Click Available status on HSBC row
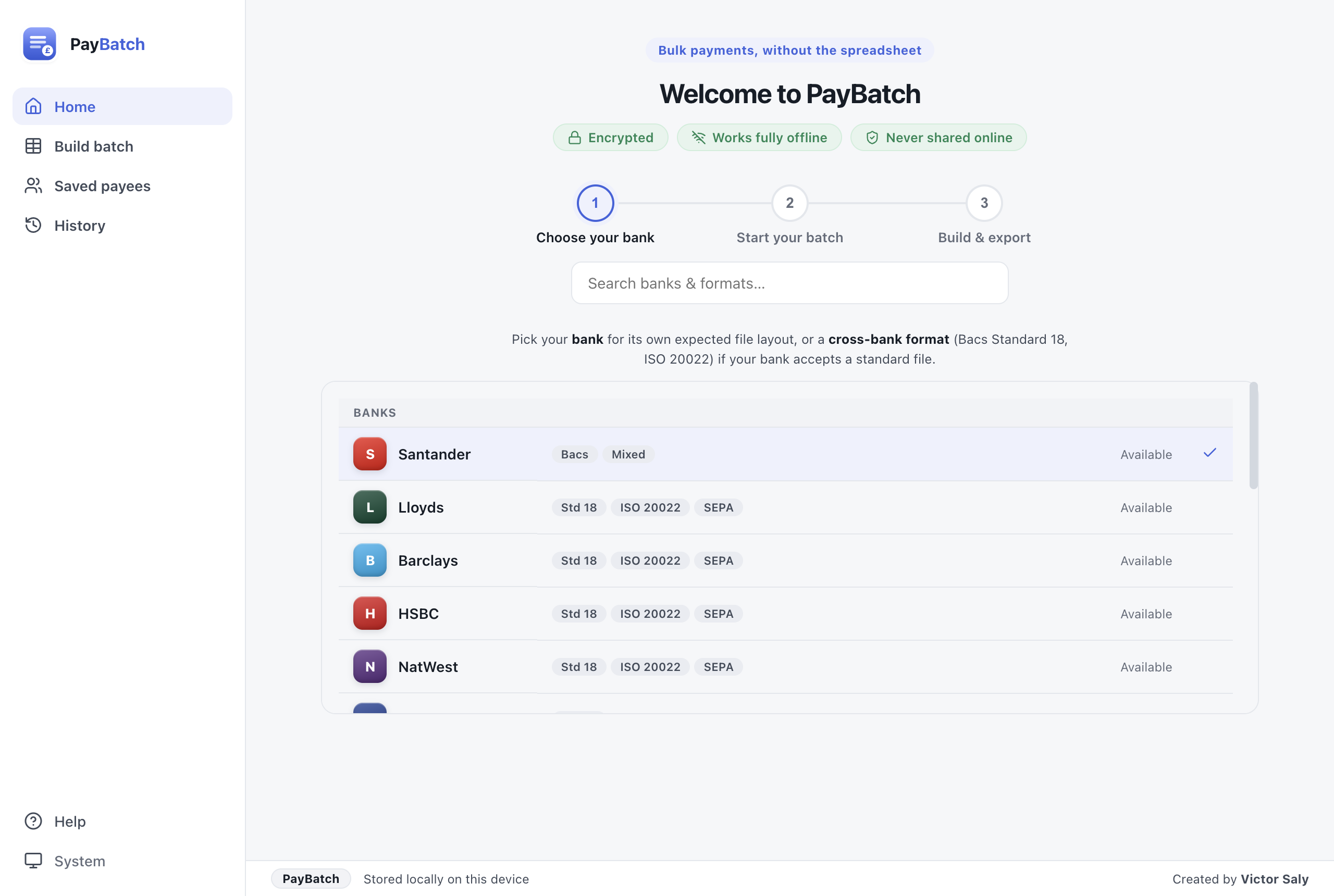Screen dimensions: 1334x896 pos(1146,614)
